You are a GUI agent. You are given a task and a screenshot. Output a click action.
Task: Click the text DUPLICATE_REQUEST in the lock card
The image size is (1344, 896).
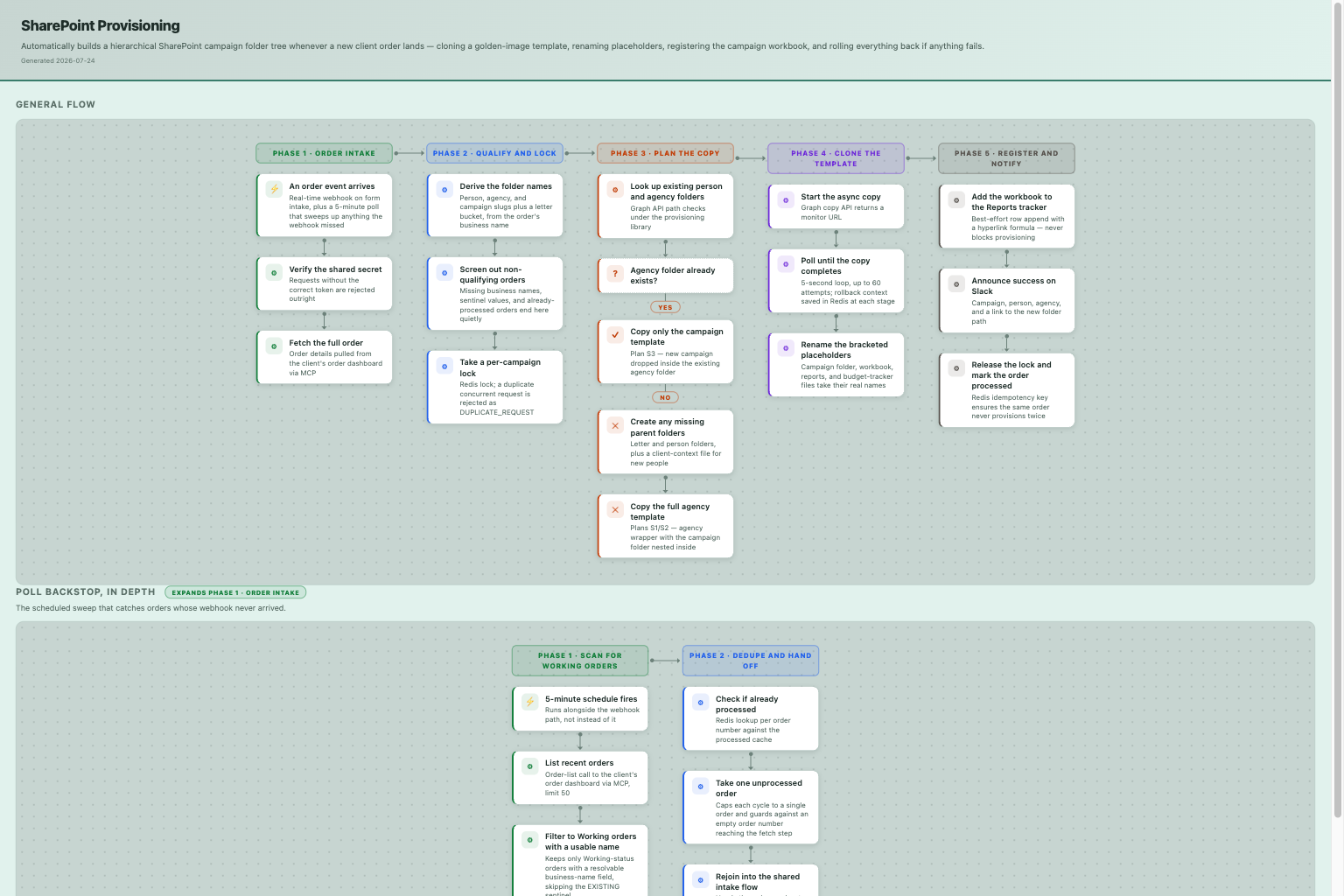click(497, 412)
